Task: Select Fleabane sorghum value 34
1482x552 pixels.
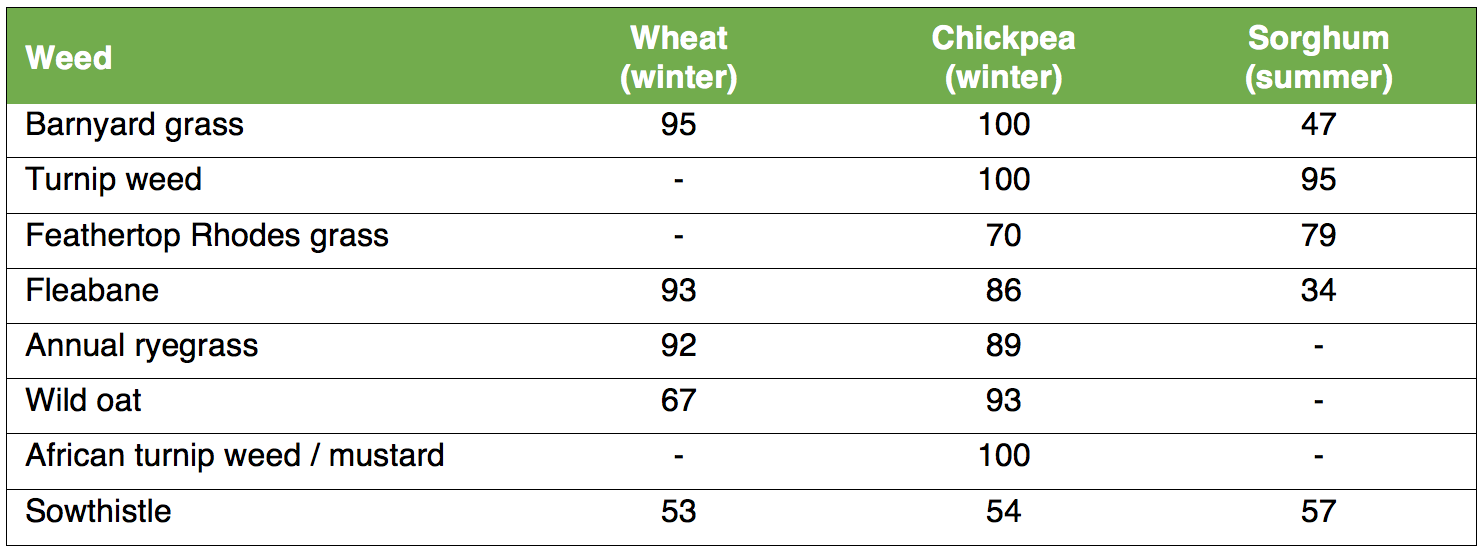Action: point(1318,291)
